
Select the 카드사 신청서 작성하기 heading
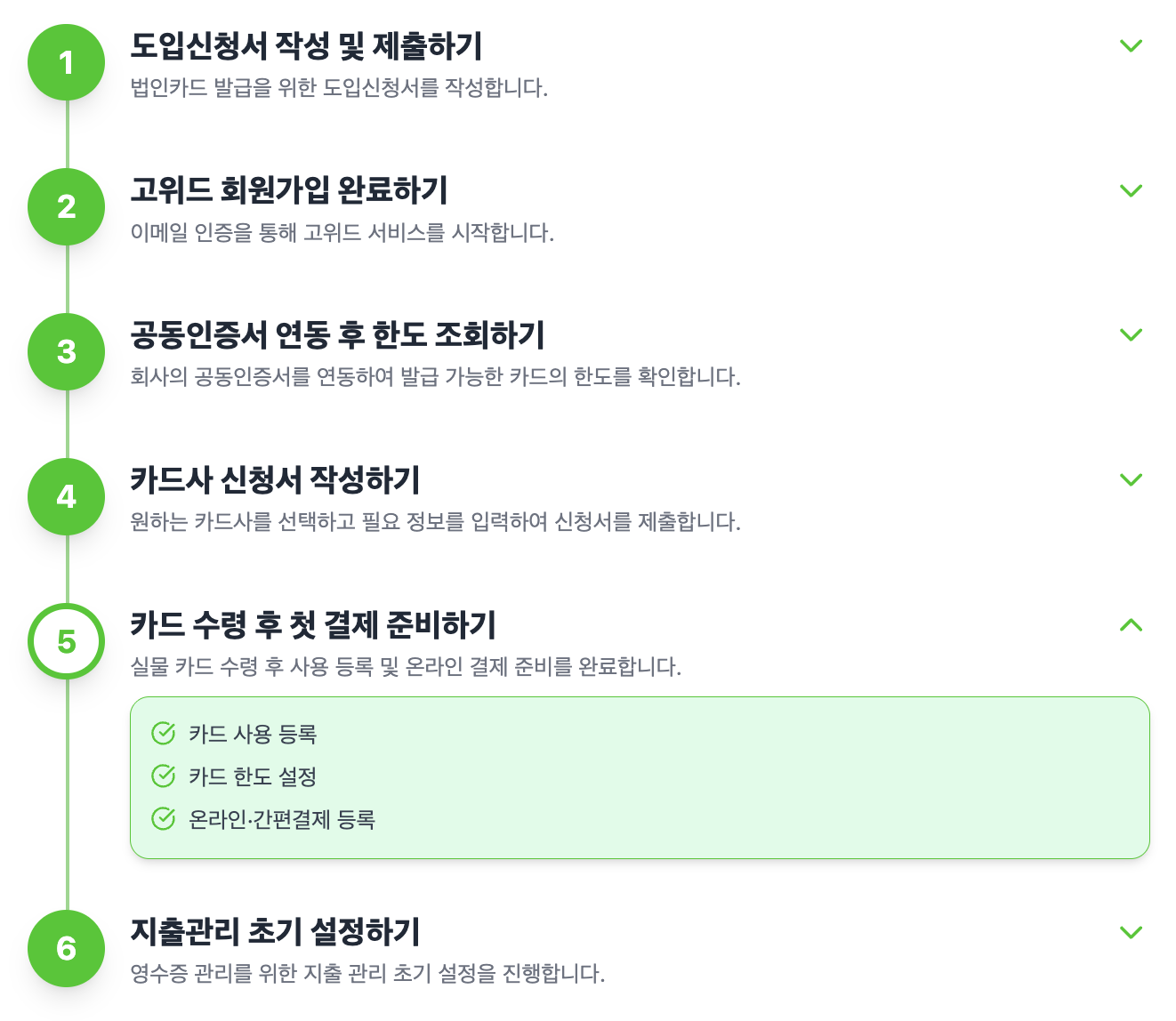(275, 480)
